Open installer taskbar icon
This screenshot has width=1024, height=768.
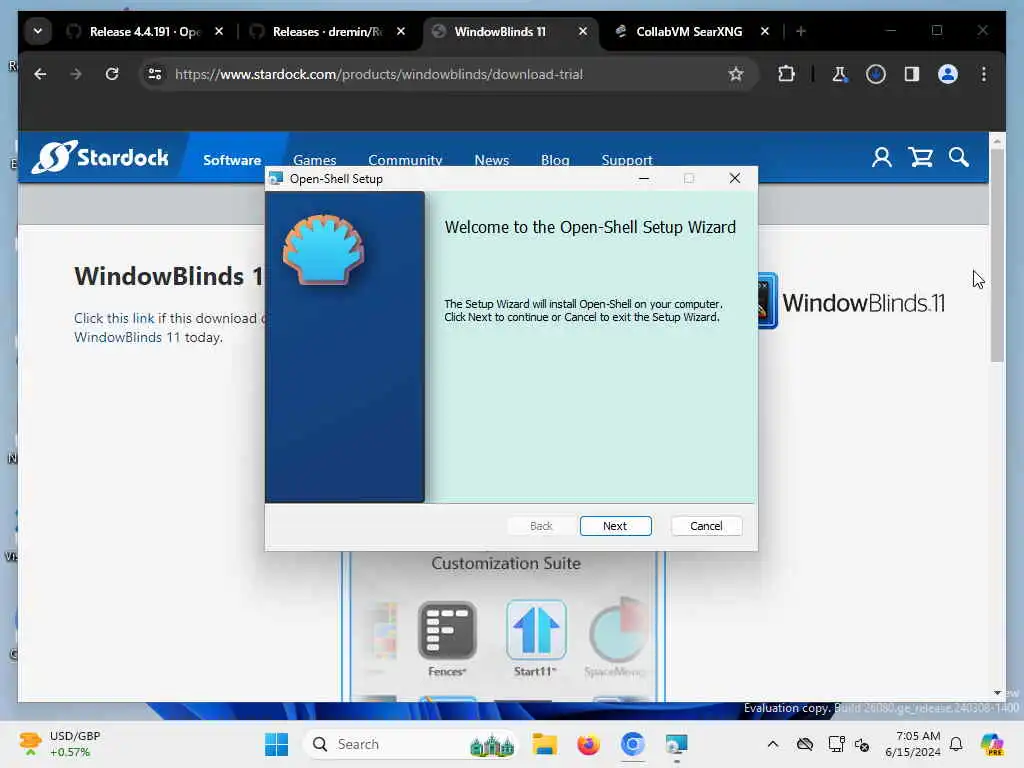point(677,744)
